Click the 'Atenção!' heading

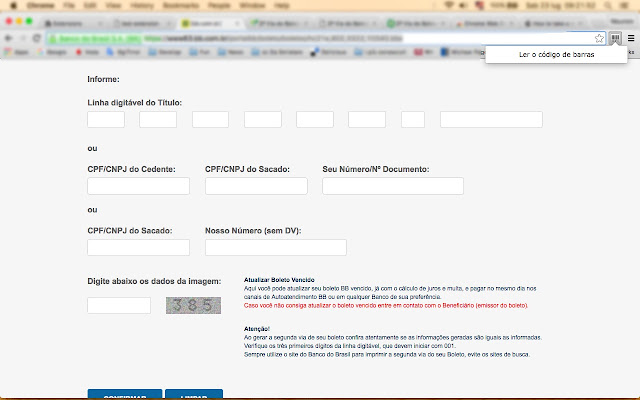pyautogui.click(x=257, y=329)
